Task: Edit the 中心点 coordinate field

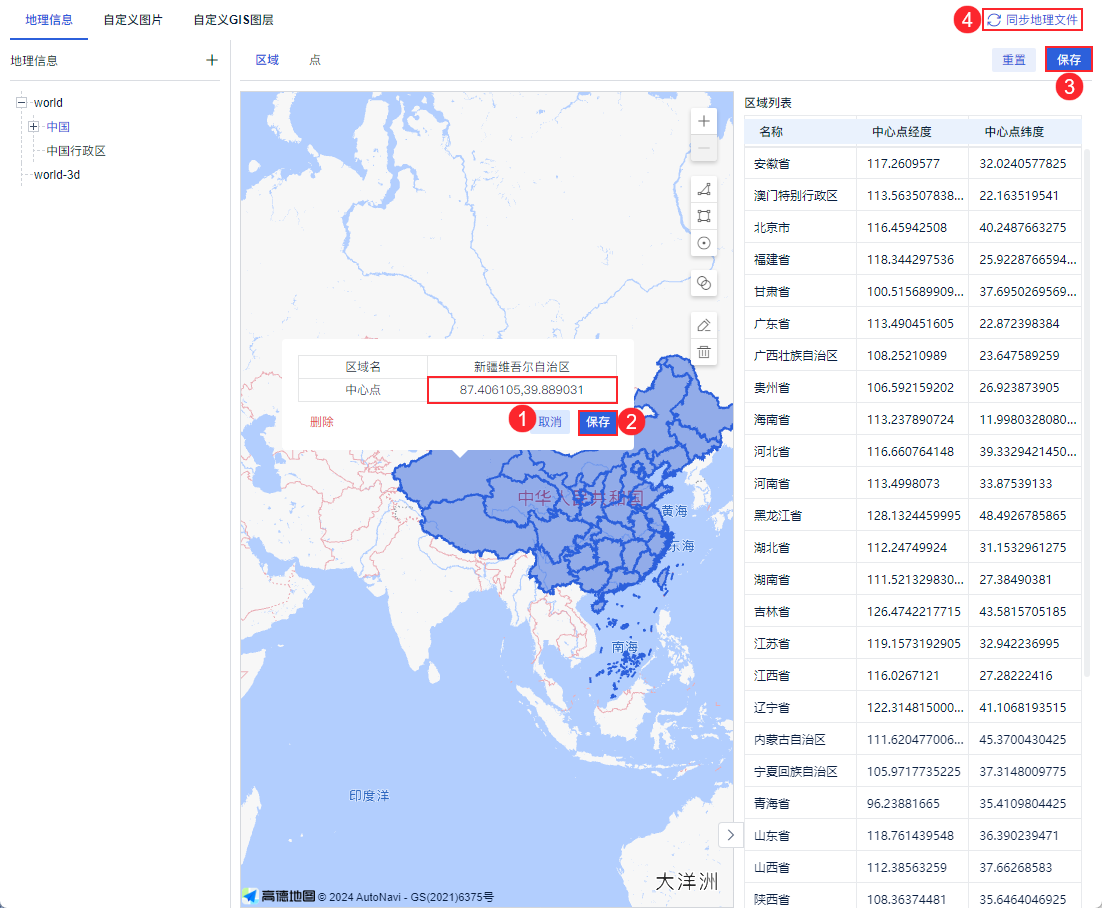Action: pos(522,389)
